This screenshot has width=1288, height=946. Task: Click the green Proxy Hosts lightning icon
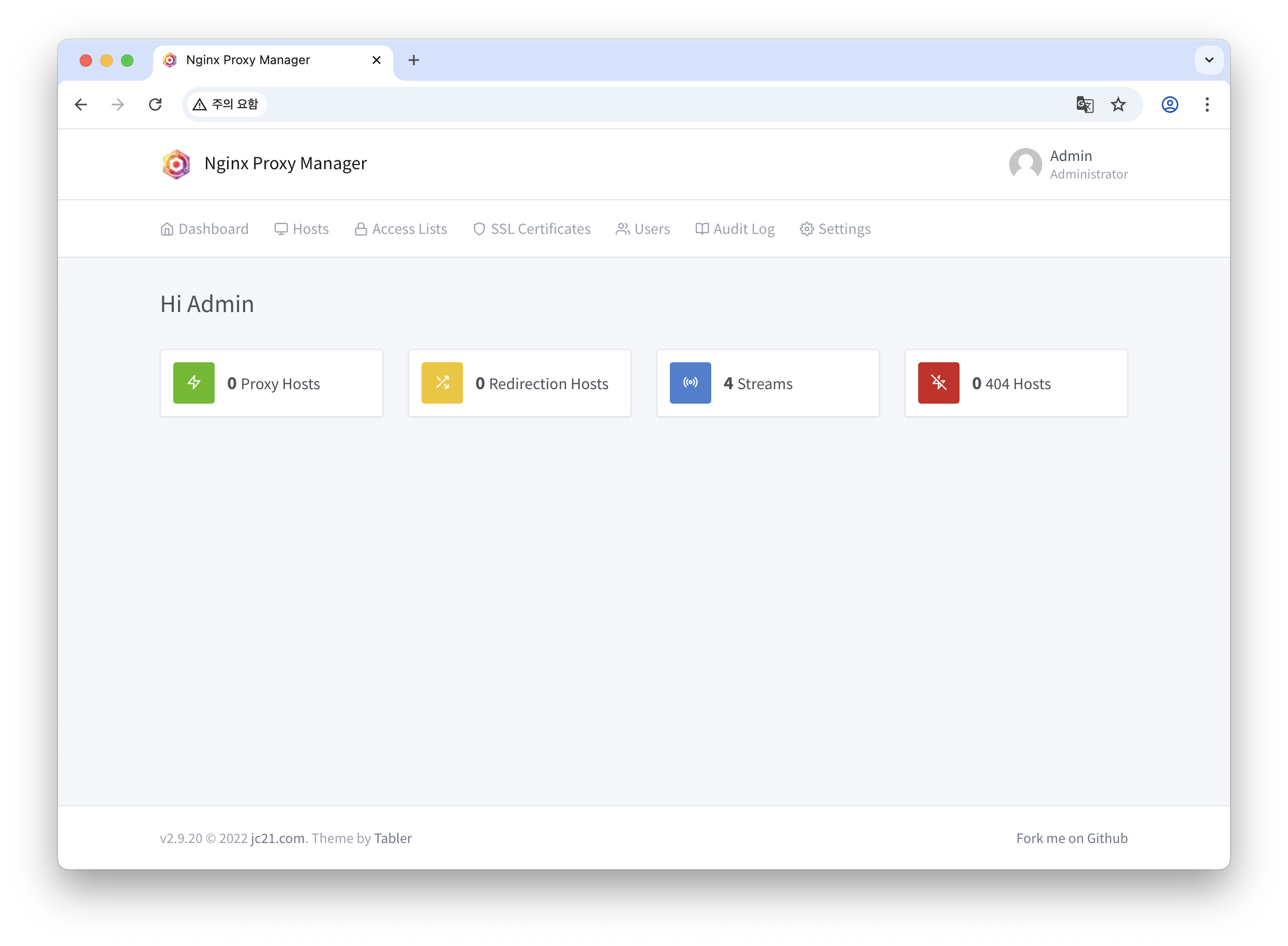coord(193,382)
